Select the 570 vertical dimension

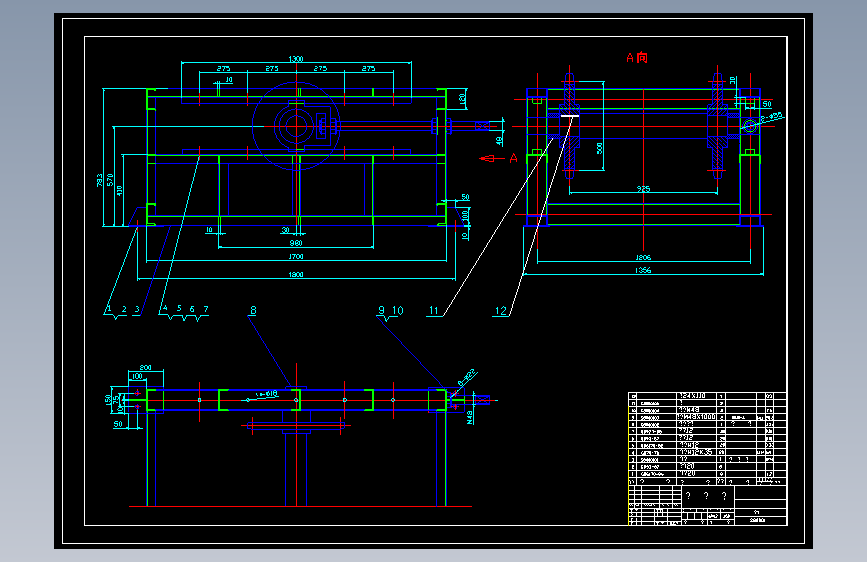(x=110, y=180)
